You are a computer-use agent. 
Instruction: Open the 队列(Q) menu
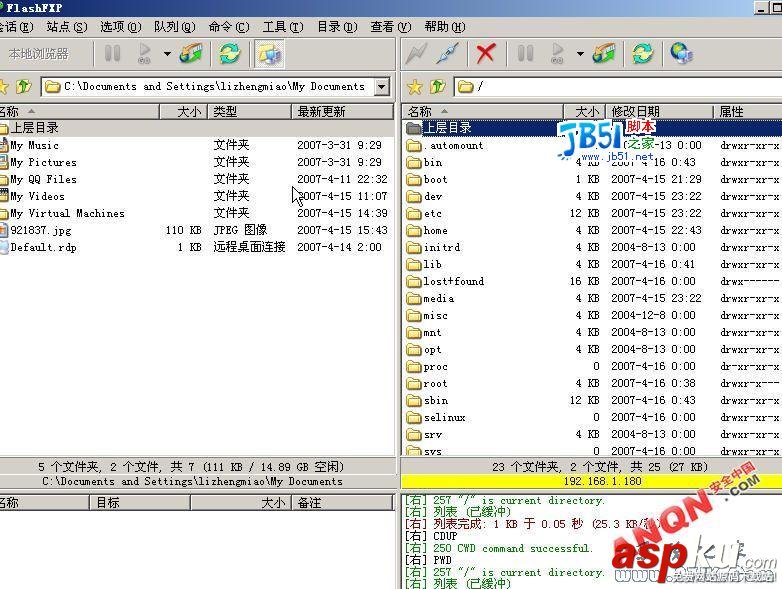tap(174, 26)
